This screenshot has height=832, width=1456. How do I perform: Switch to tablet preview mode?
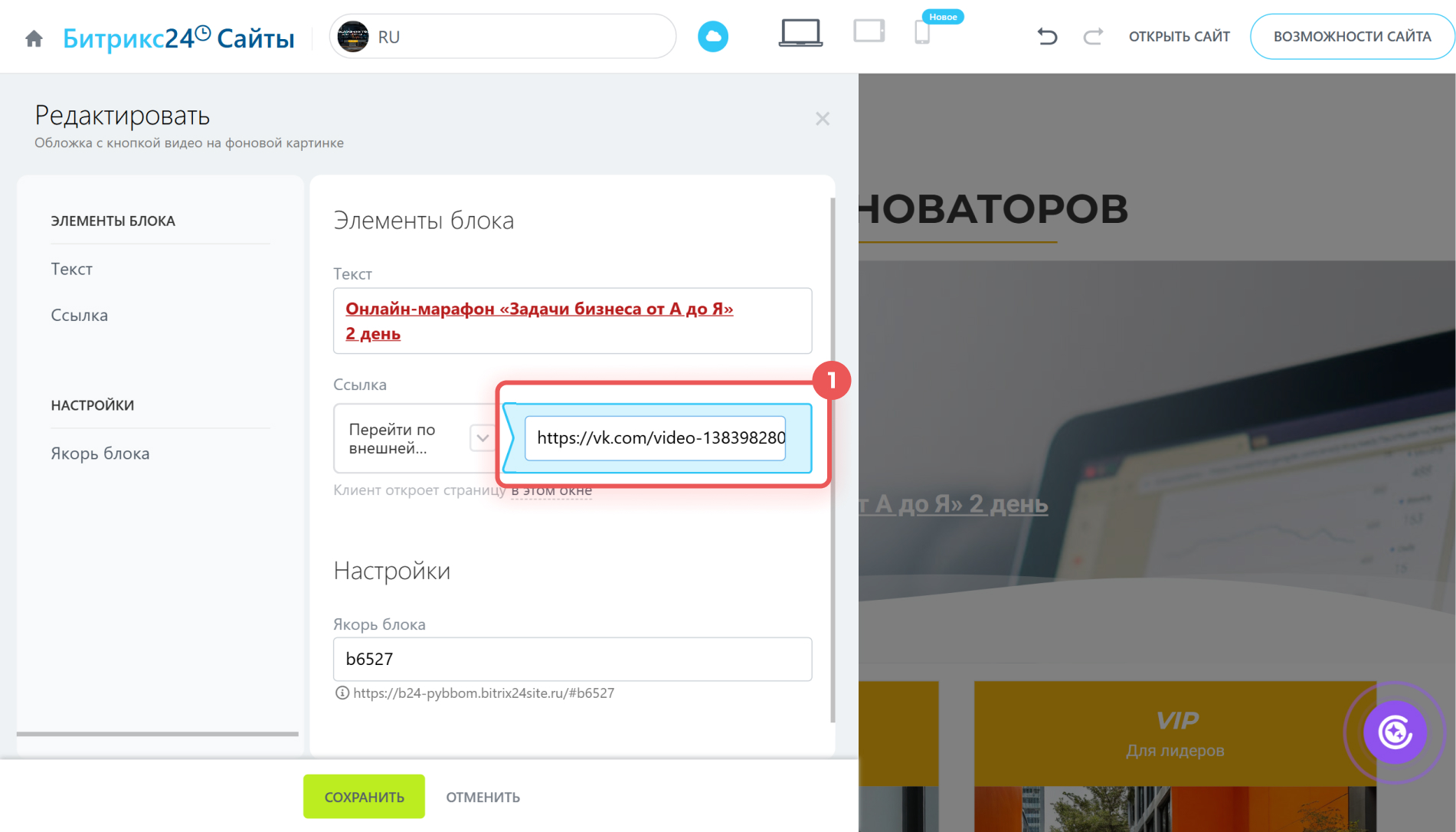tap(869, 32)
